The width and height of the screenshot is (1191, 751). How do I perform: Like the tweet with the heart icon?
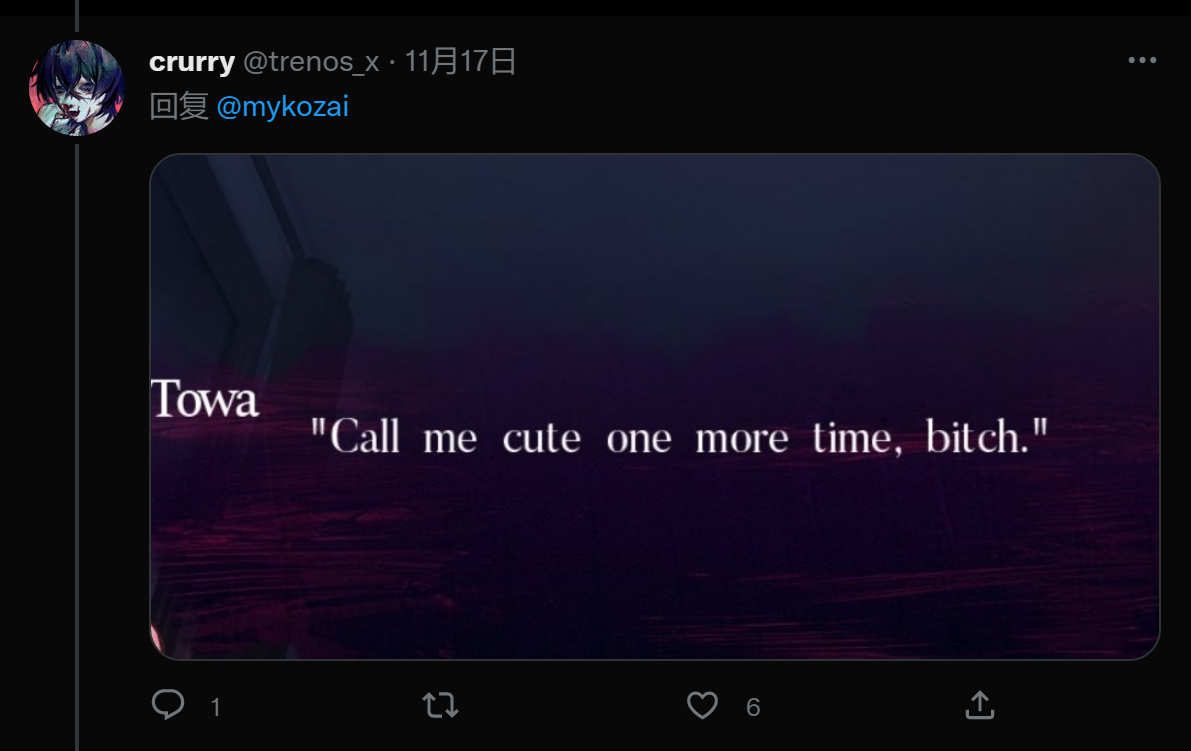(x=703, y=705)
